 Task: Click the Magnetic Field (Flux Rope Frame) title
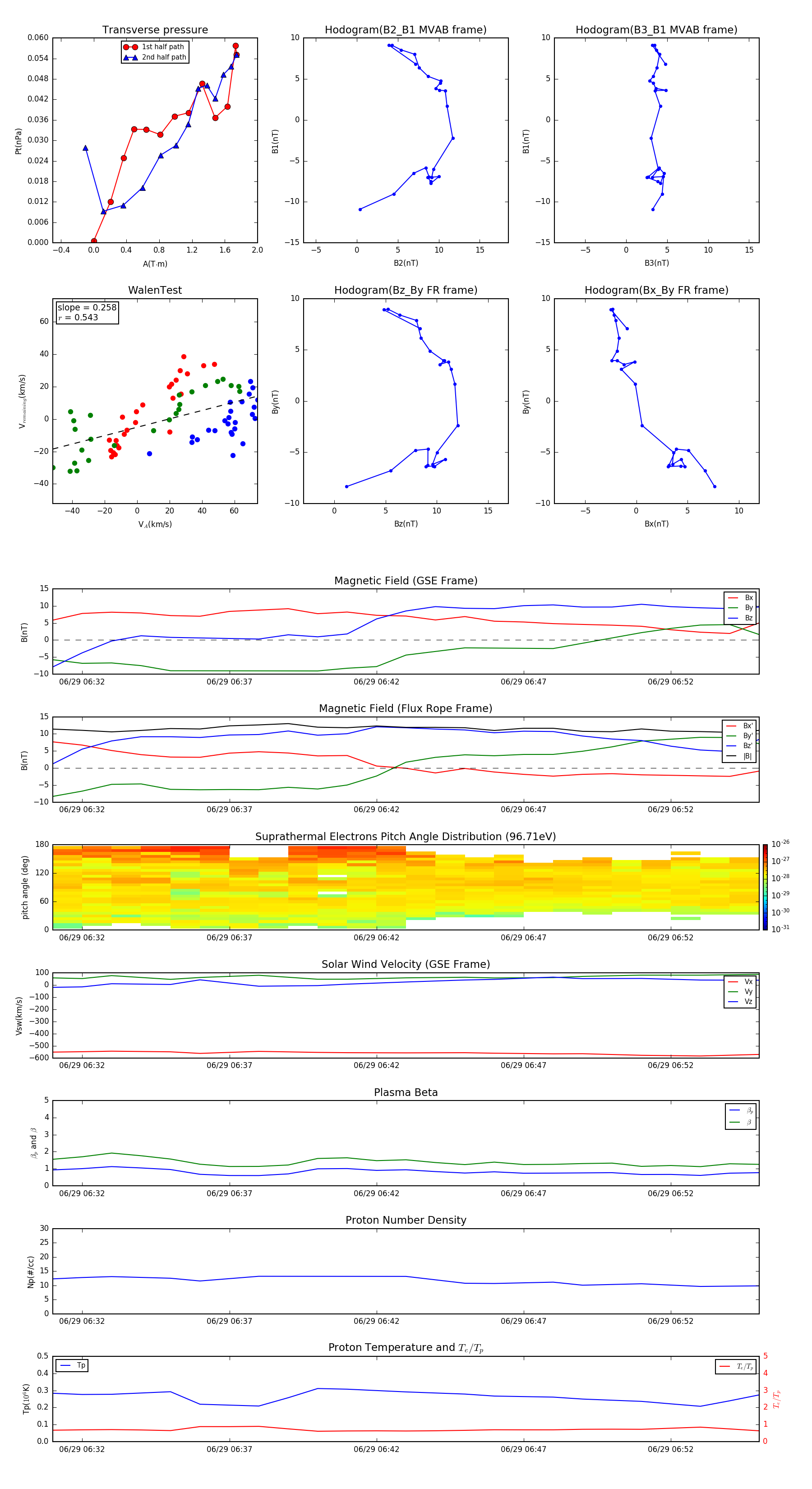pyautogui.click(x=406, y=709)
